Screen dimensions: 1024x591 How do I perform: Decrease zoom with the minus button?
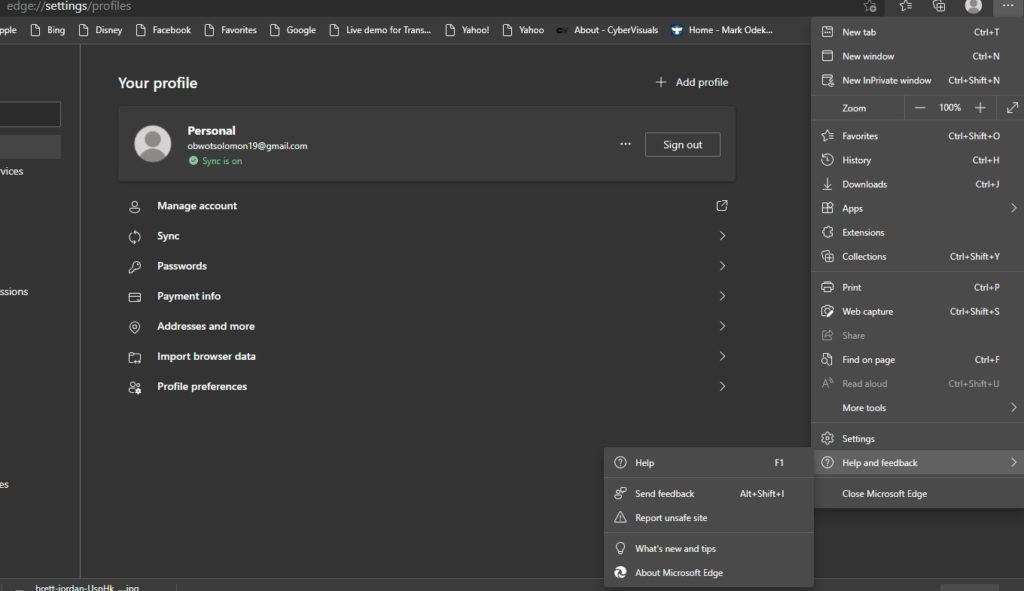pyautogui.click(x=920, y=108)
